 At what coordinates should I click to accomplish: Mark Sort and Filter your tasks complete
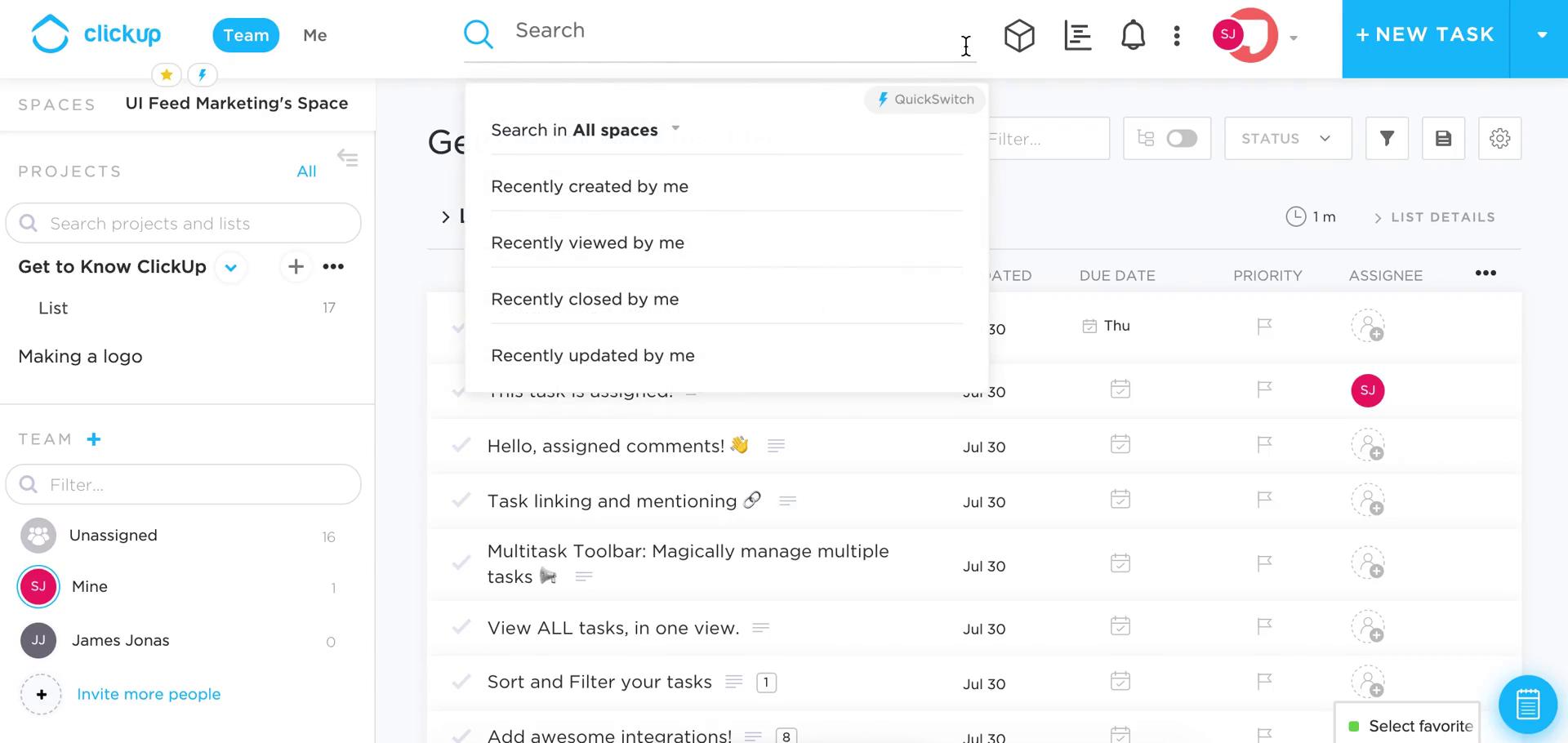[461, 682]
